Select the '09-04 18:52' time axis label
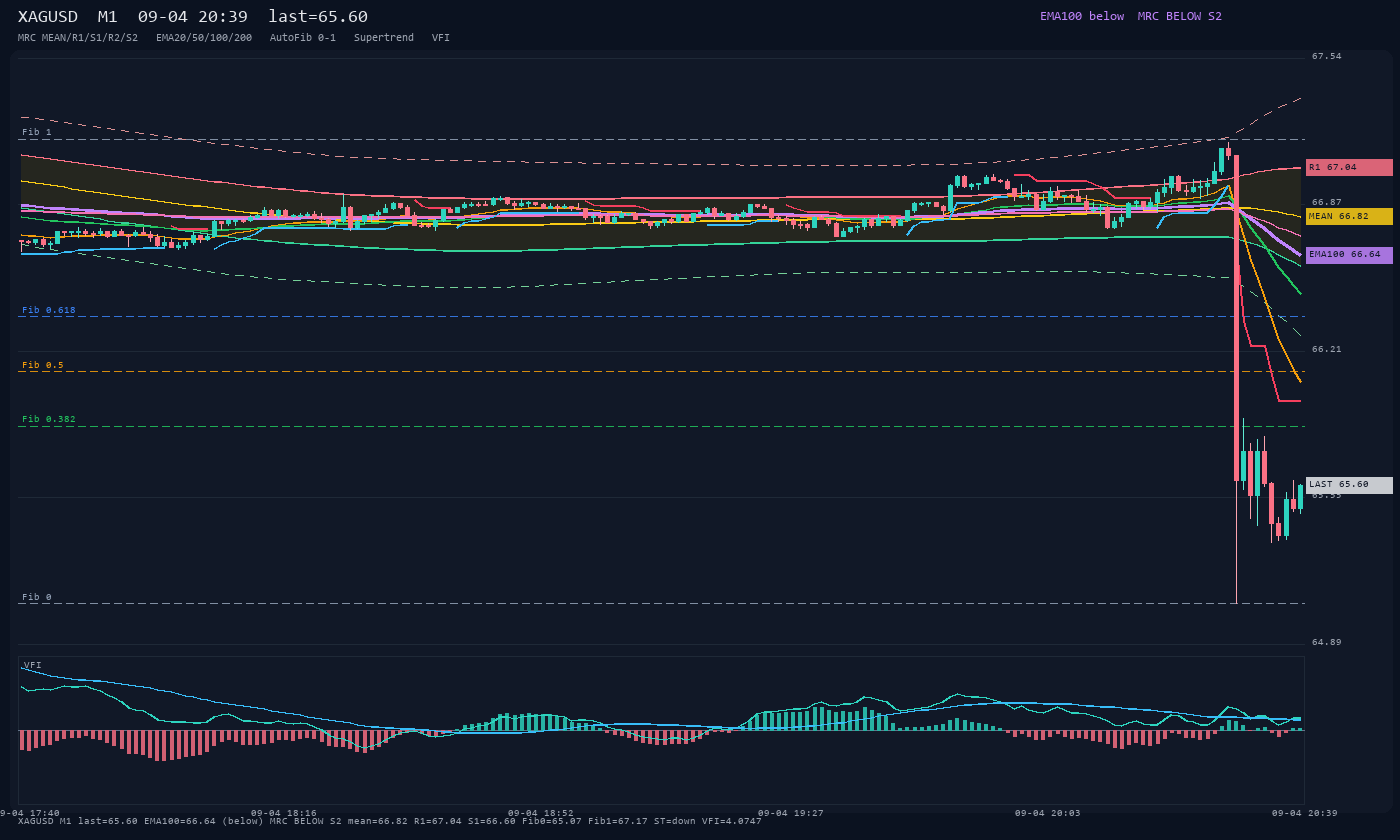The height and width of the screenshot is (840, 1400). 541,813
